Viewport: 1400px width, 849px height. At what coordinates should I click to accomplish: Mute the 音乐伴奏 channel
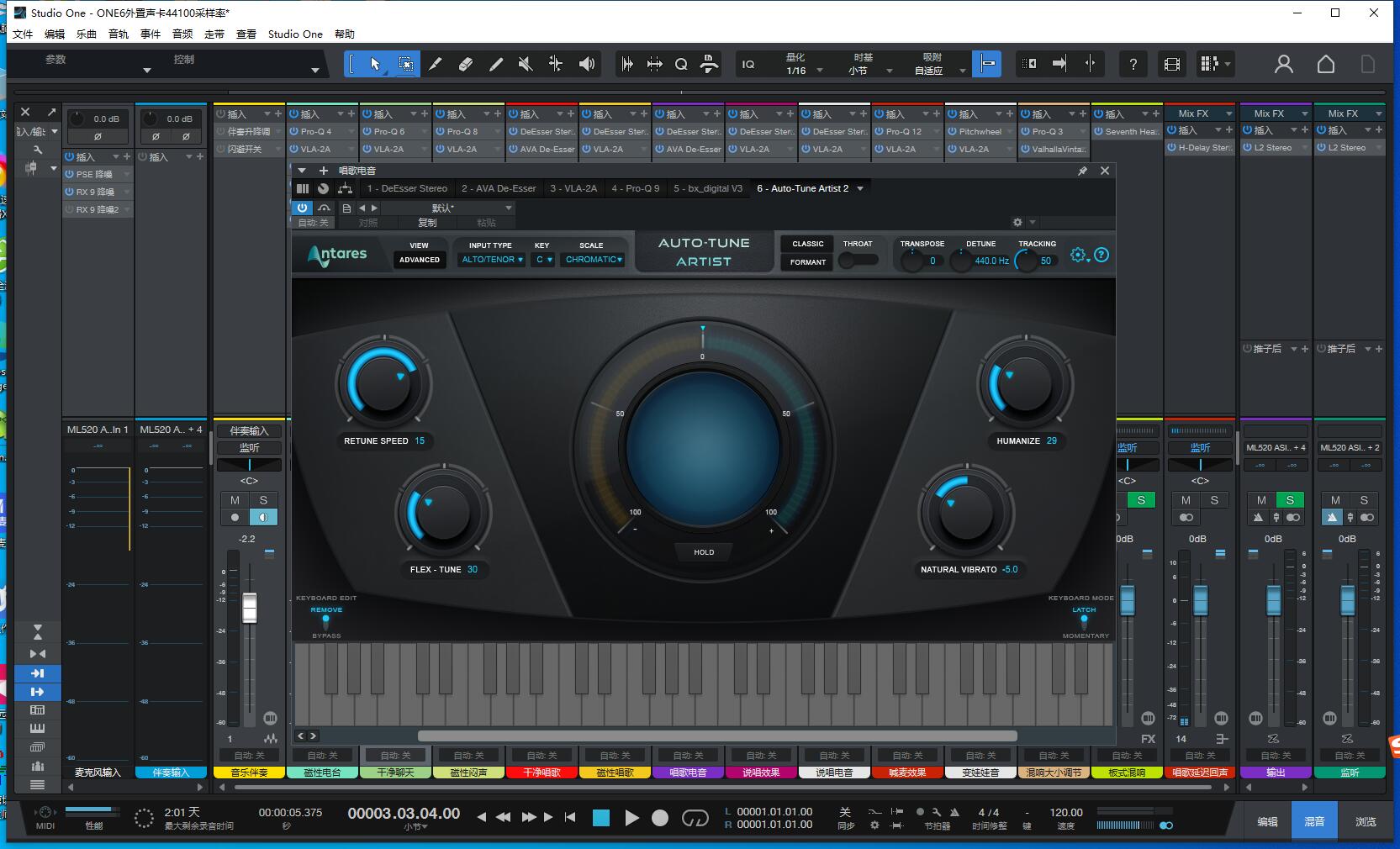[x=235, y=500]
